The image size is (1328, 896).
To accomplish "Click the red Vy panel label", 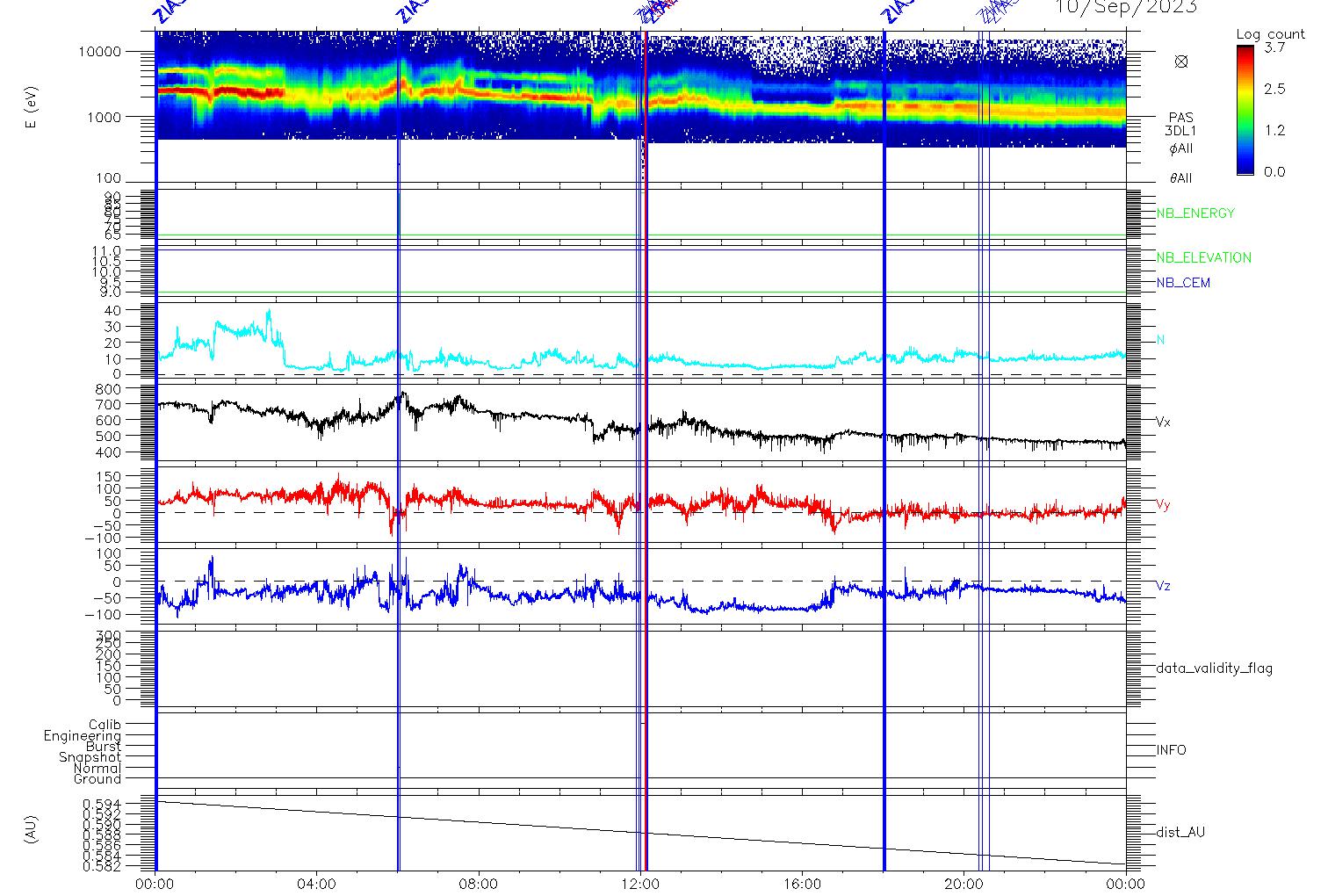I will coord(1163,505).
